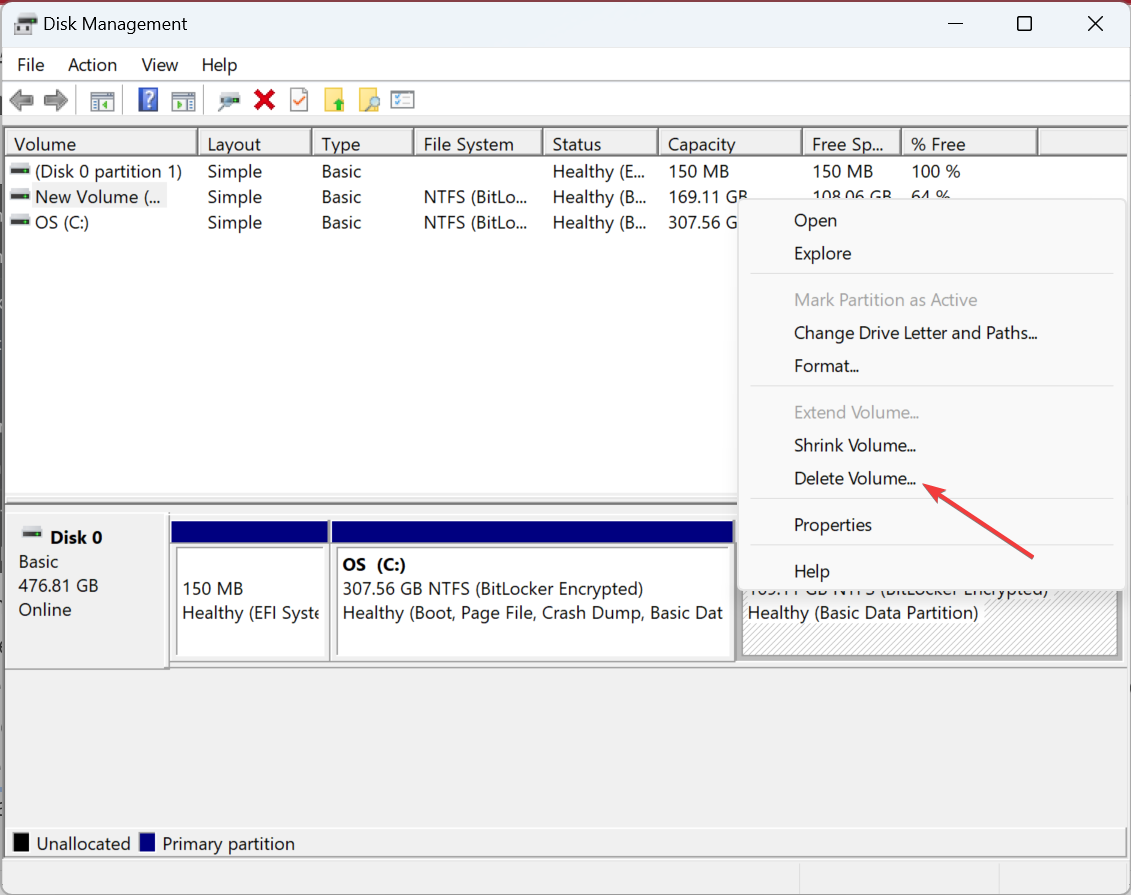Click the Forward arrow toolbar icon
The height and width of the screenshot is (895, 1131).
(56, 100)
